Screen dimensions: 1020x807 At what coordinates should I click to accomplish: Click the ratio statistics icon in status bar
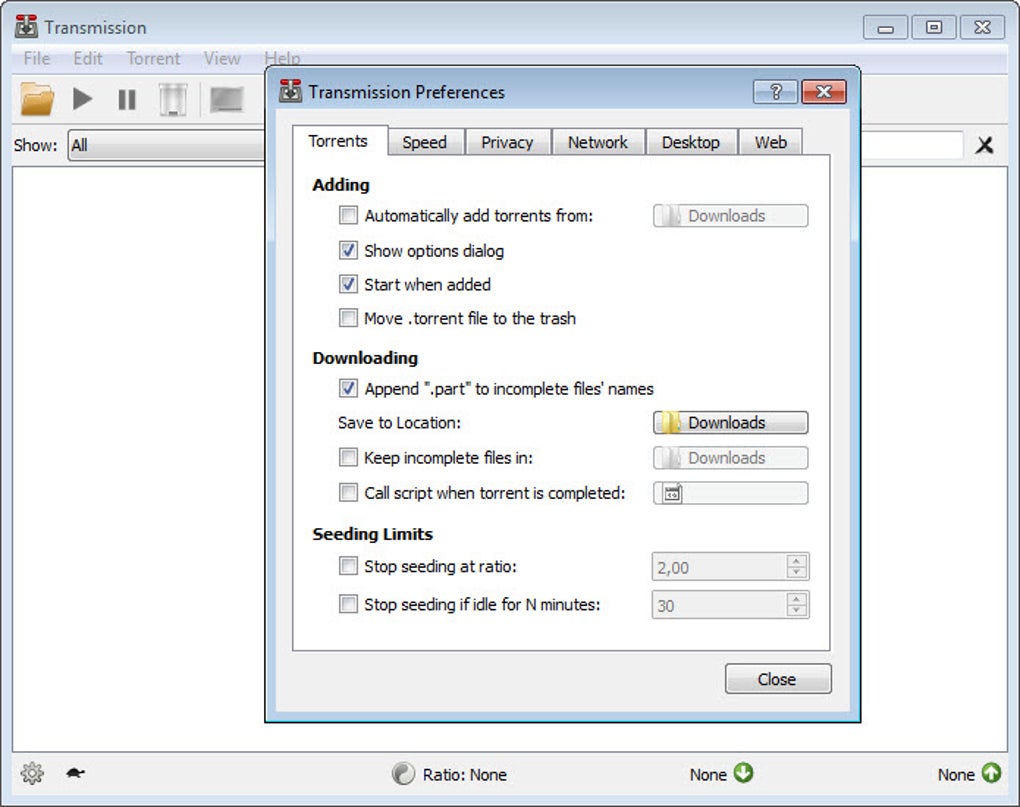click(x=403, y=773)
